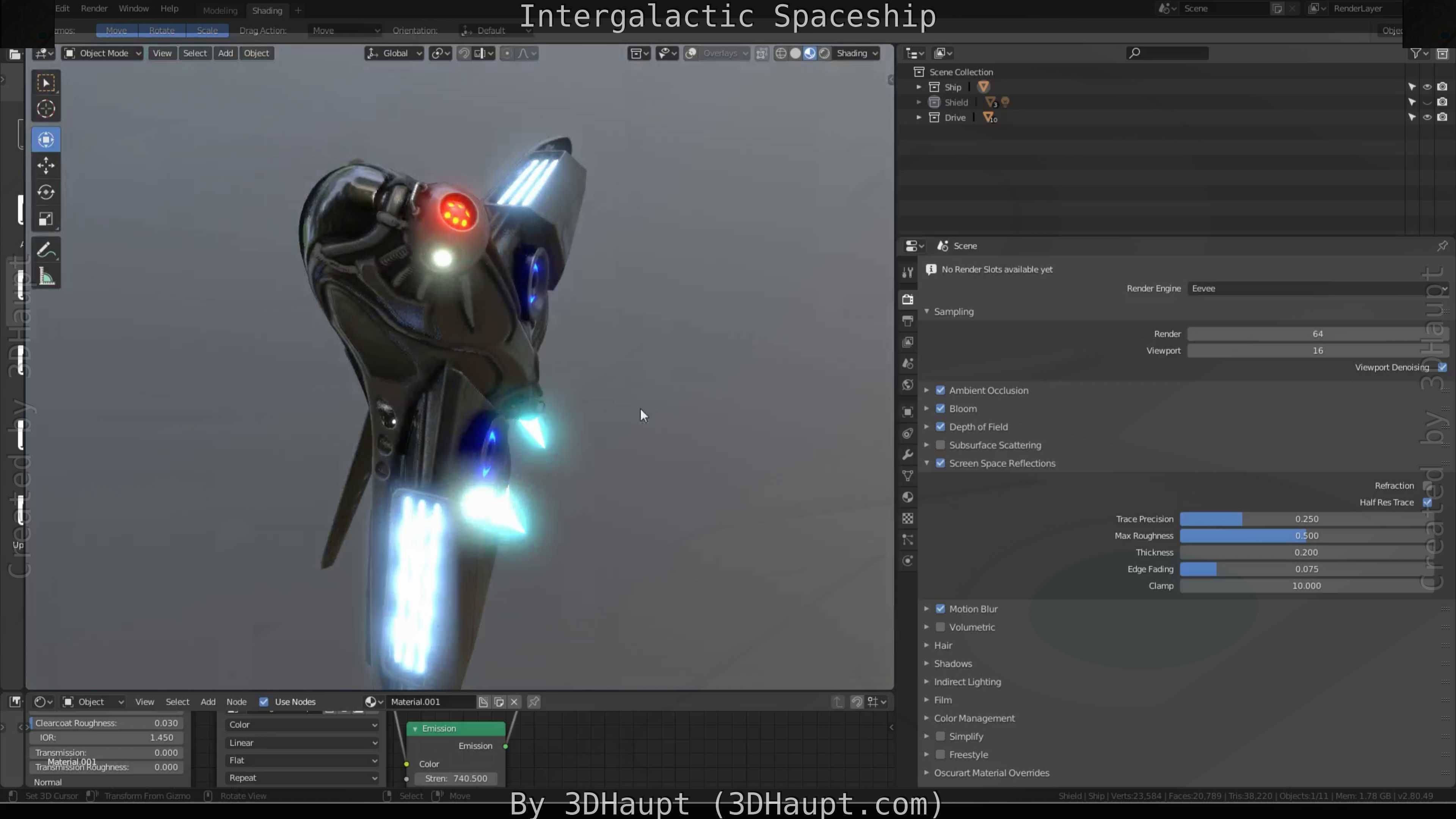The height and width of the screenshot is (819, 1456).
Task: Expand the Shadows panel
Action: coord(952,664)
